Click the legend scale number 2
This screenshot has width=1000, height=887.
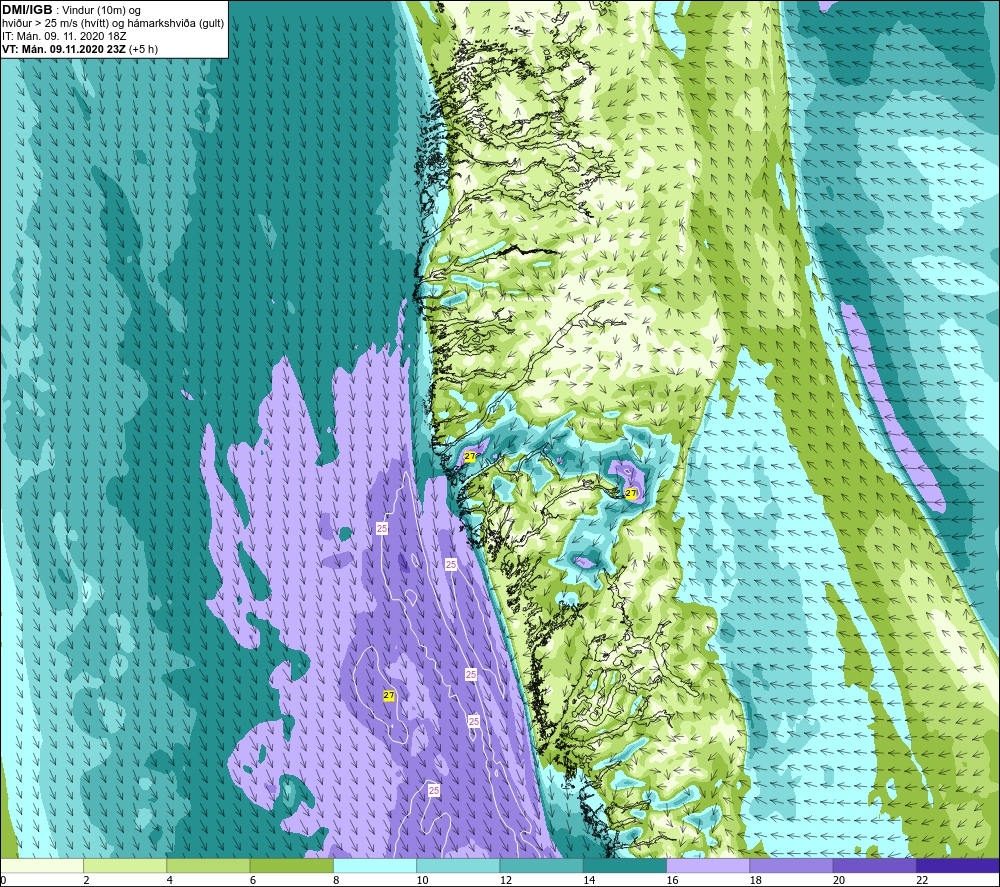coord(86,881)
